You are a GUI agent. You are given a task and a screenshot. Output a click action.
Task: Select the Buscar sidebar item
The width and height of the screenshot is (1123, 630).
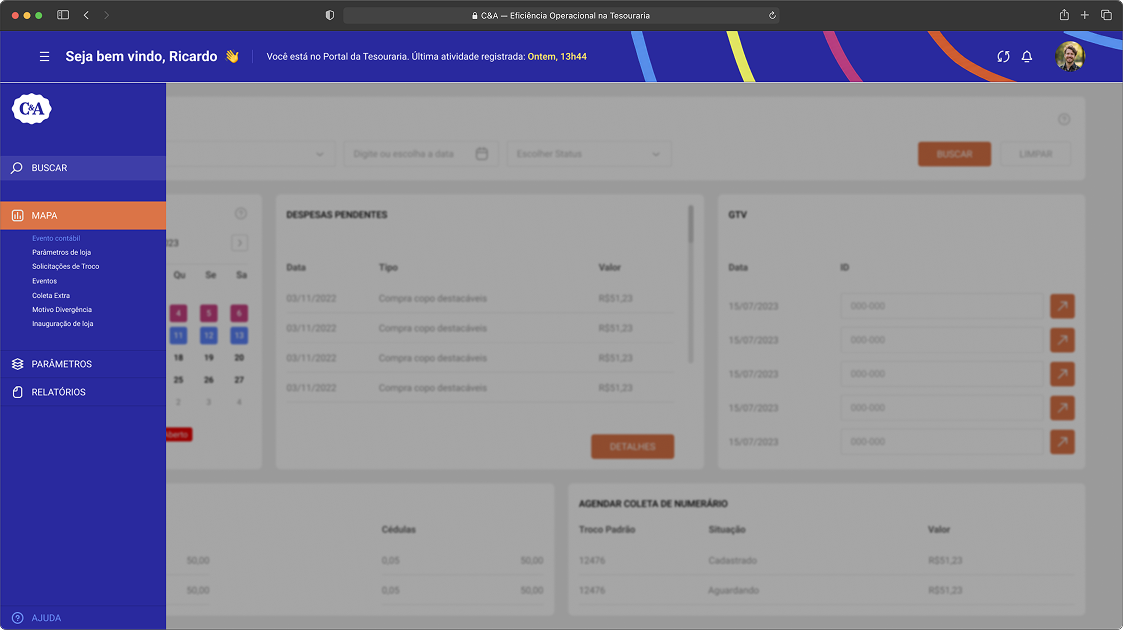tap(83, 168)
